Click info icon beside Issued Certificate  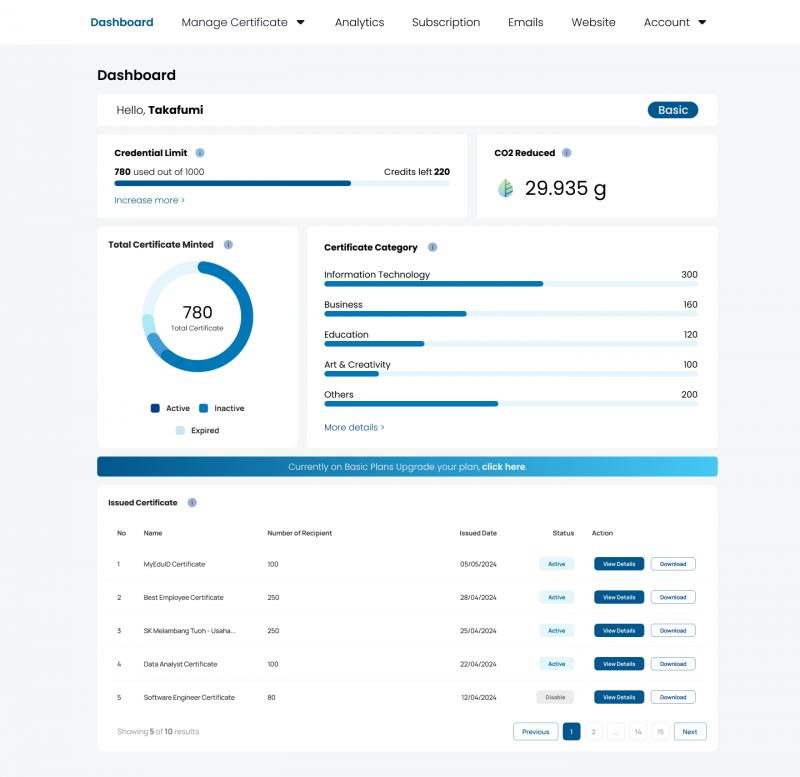pos(192,503)
